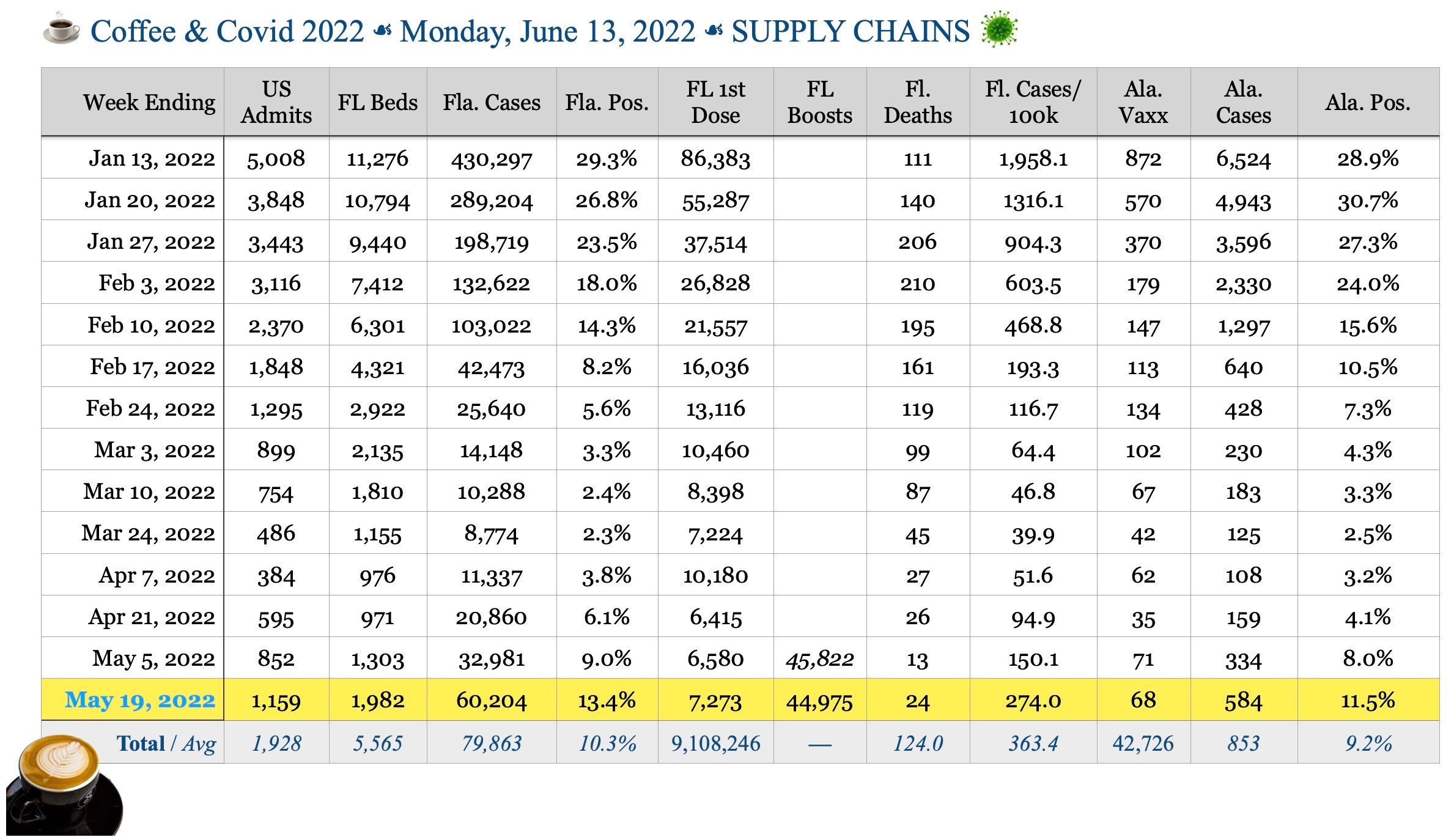
Task: Click the SUPPLY CHAINS heading text
Action: click(851, 32)
